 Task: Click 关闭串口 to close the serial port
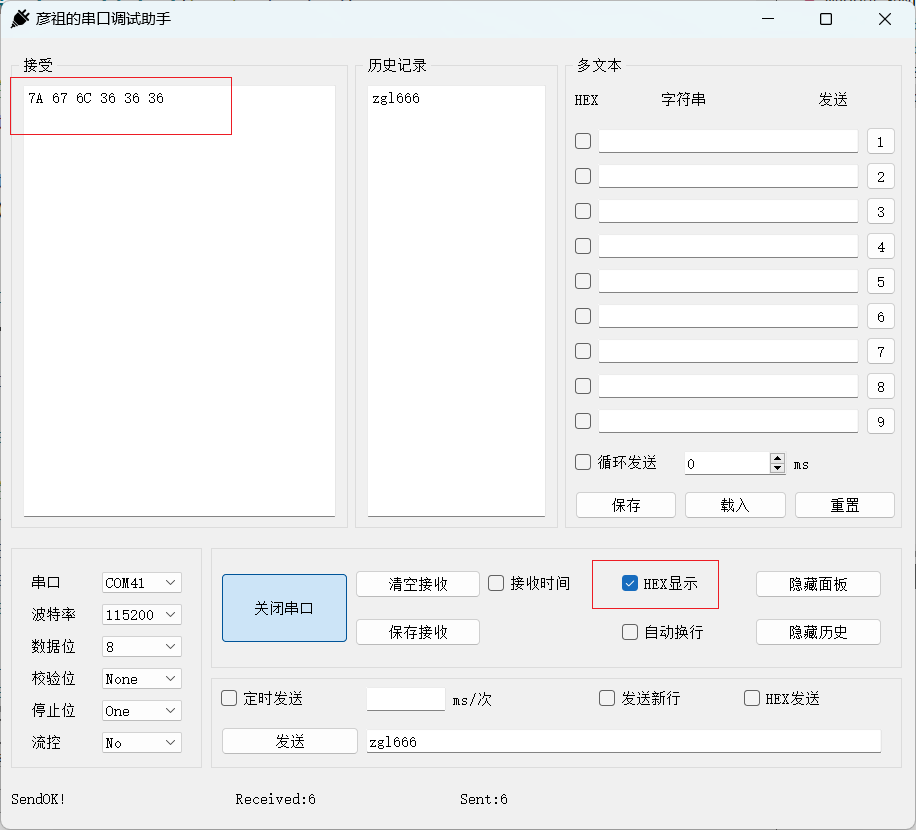click(x=284, y=608)
